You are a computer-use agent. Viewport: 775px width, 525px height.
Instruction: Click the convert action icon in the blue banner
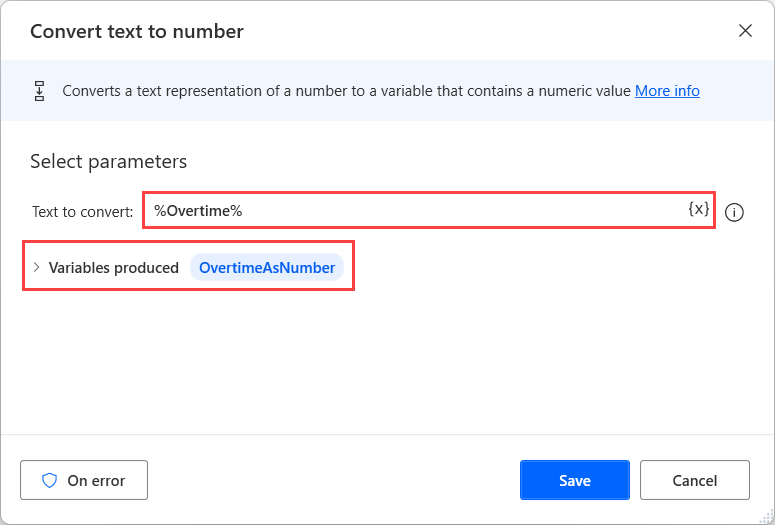point(40,91)
